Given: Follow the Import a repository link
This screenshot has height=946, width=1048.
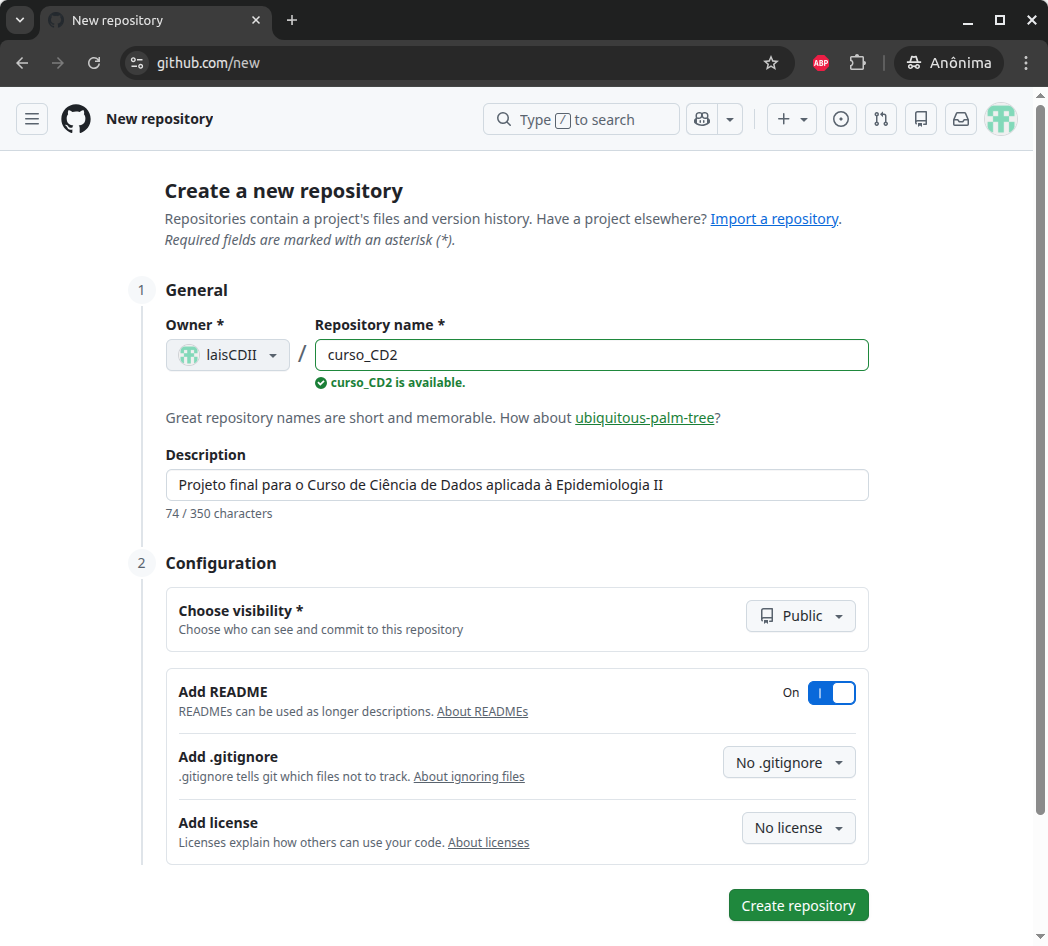Looking at the screenshot, I should click(x=774, y=219).
